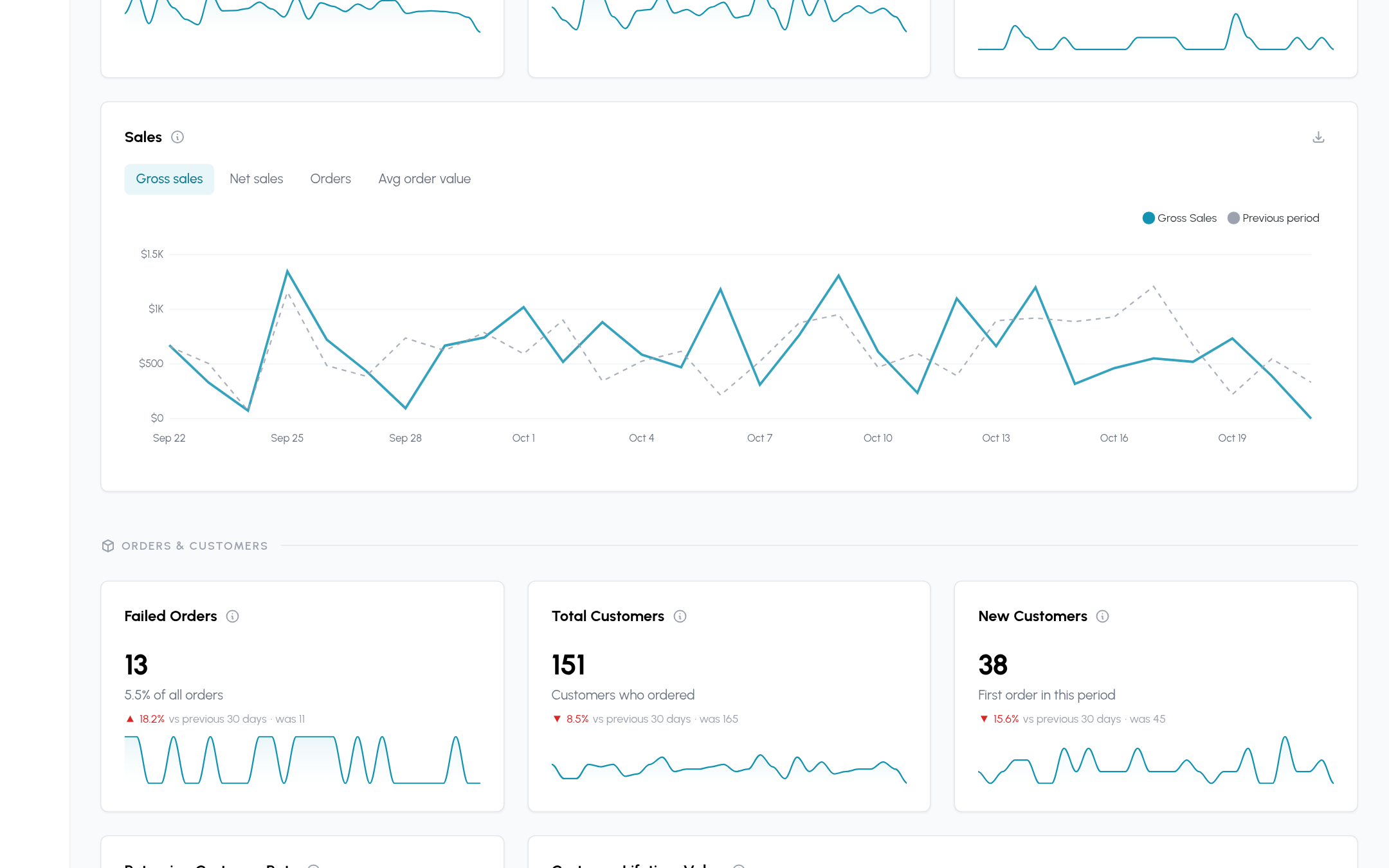Click the Sales info icon

(x=177, y=137)
